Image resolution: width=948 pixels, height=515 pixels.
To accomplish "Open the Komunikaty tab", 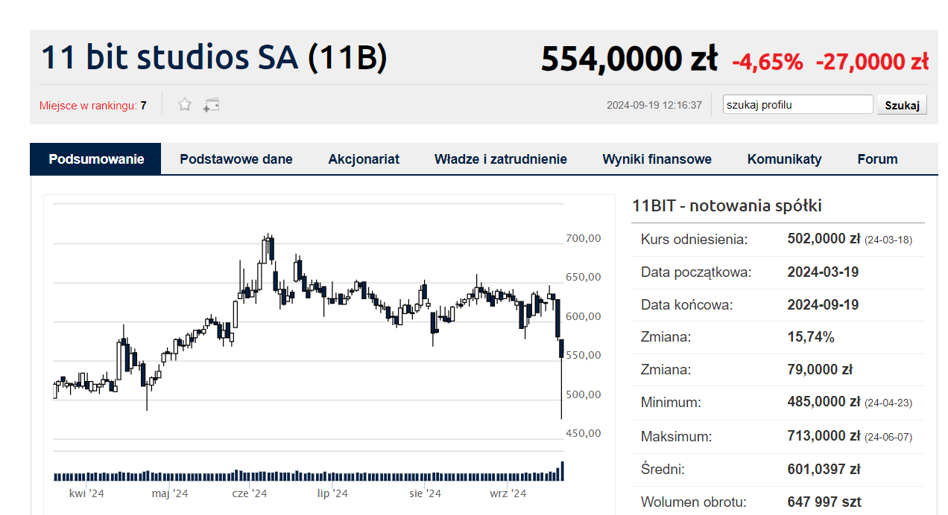I will 784,159.
